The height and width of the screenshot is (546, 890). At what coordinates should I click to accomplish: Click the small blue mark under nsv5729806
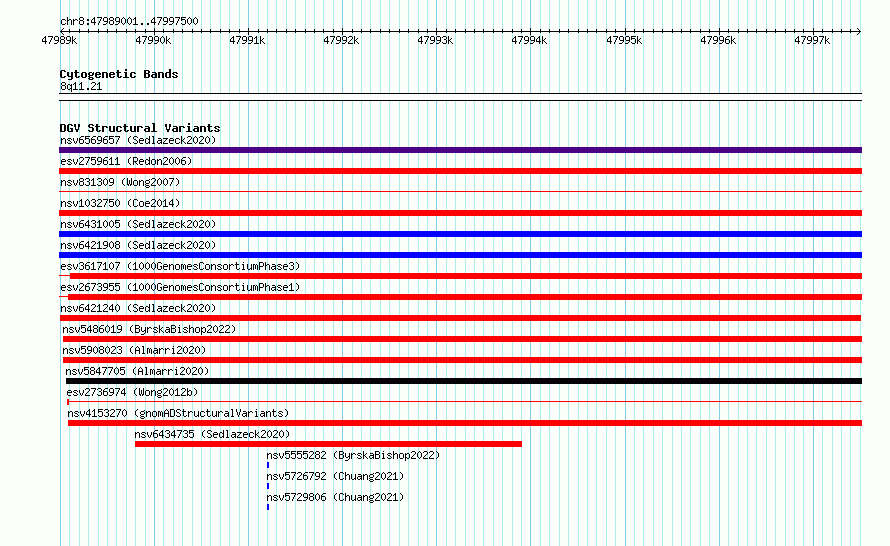pyautogui.click(x=268, y=507)
